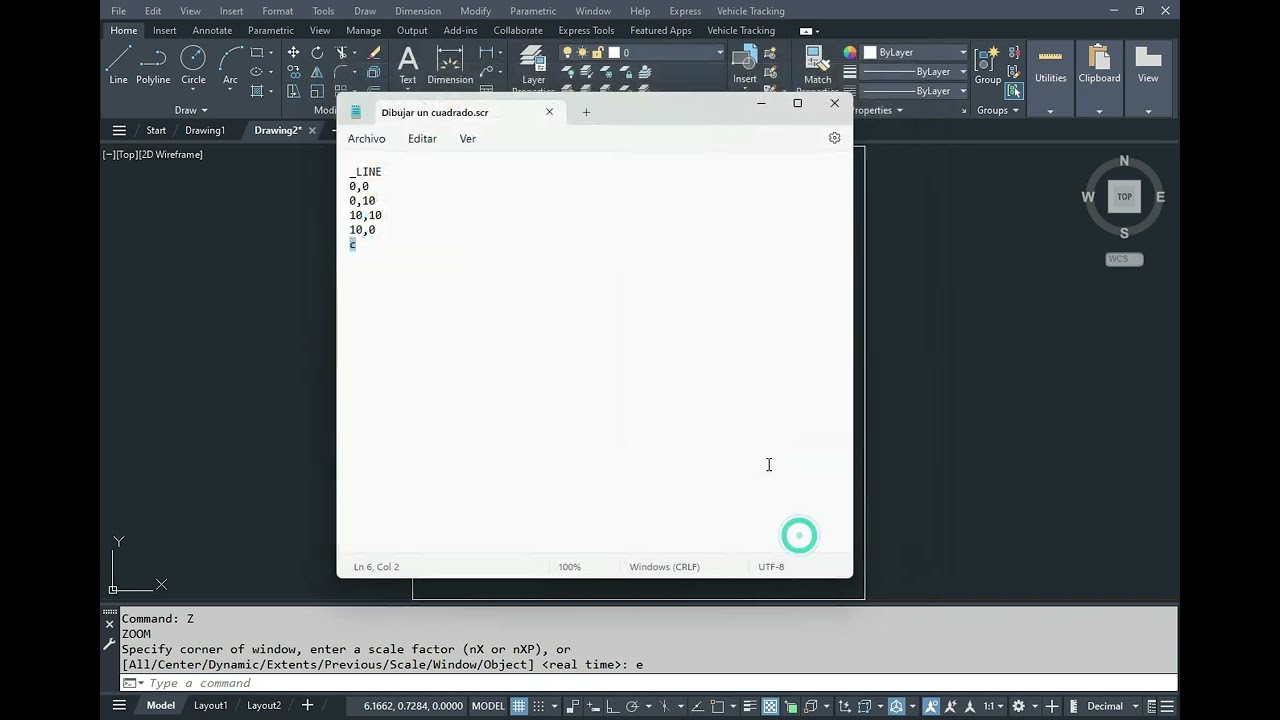
Task: Open the Archivo menu in Notepad
Action: [366, 139]
